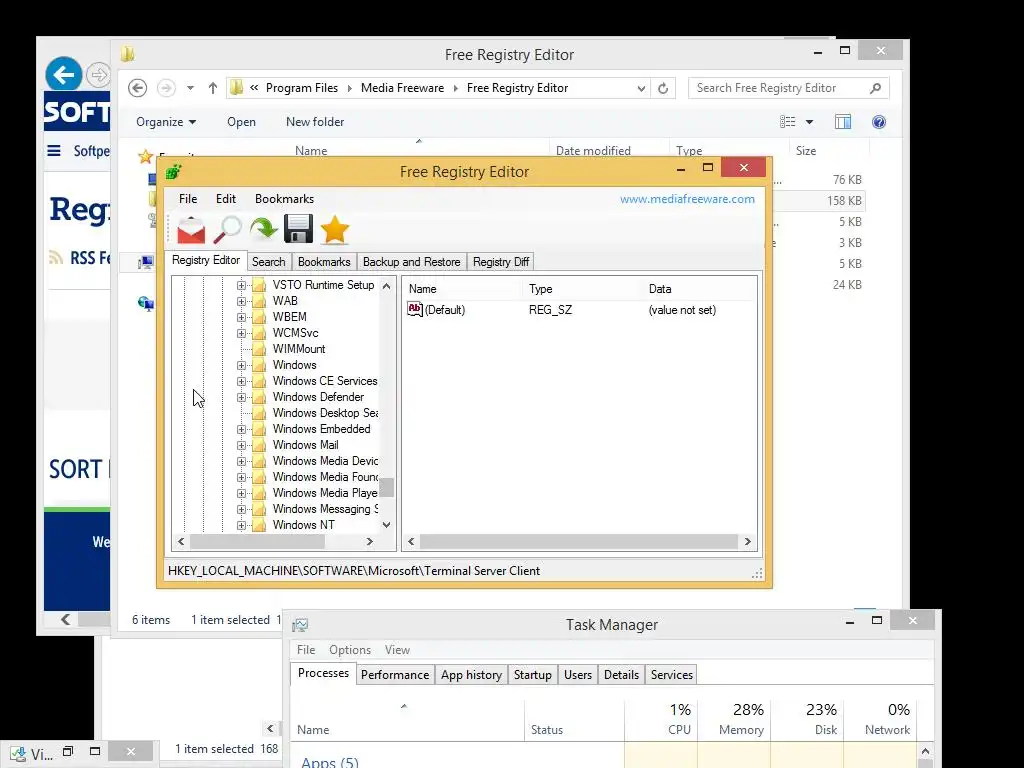
Task: Click the yellow star bookmark icon
Action: pos(334,230)
